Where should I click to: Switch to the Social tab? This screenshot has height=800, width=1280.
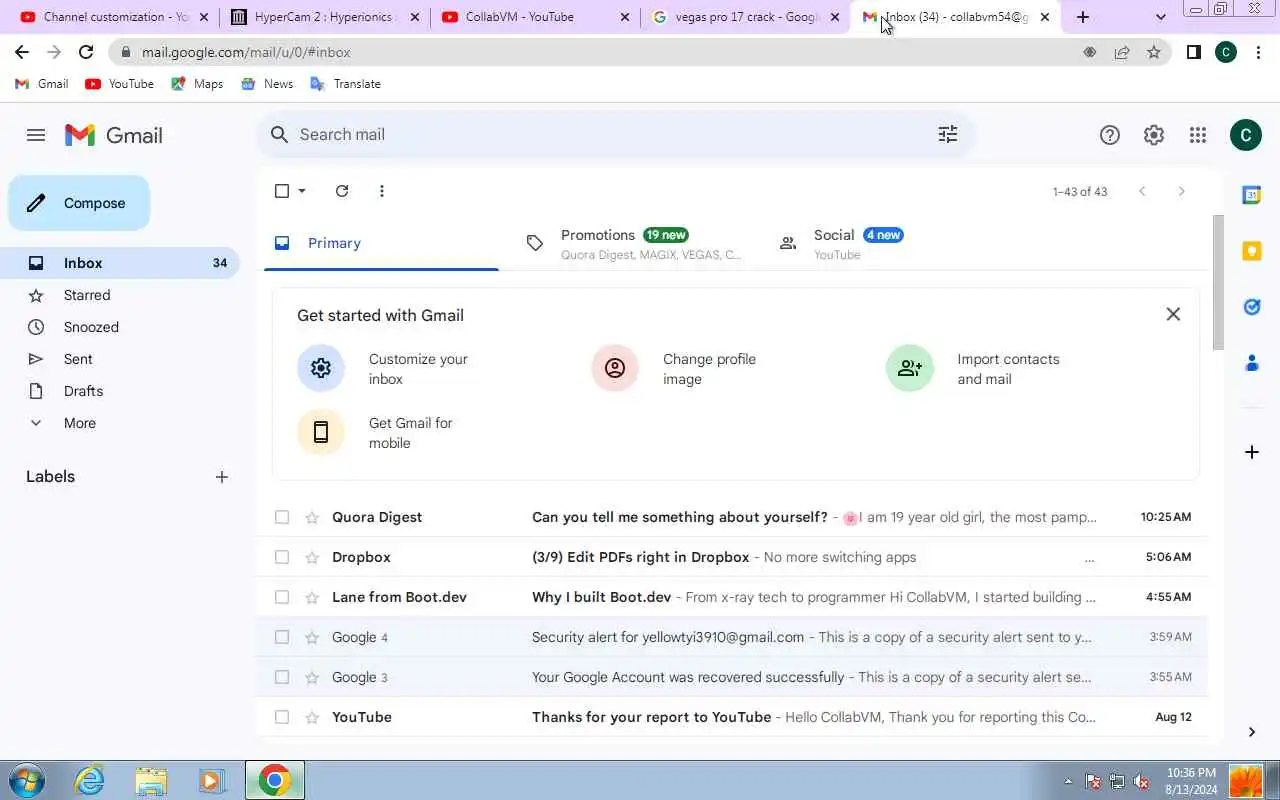click(886, 243)
